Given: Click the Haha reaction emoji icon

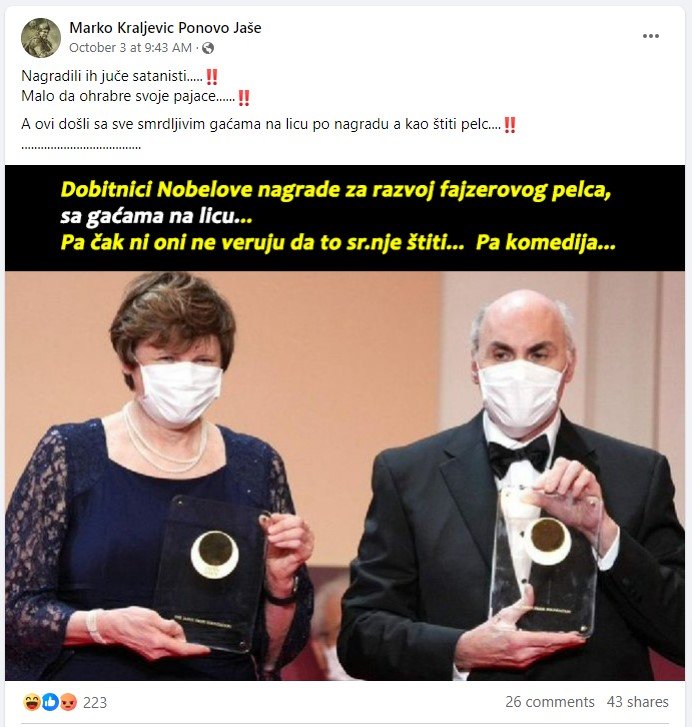Looking at the screenshot, I should [32, 702].
